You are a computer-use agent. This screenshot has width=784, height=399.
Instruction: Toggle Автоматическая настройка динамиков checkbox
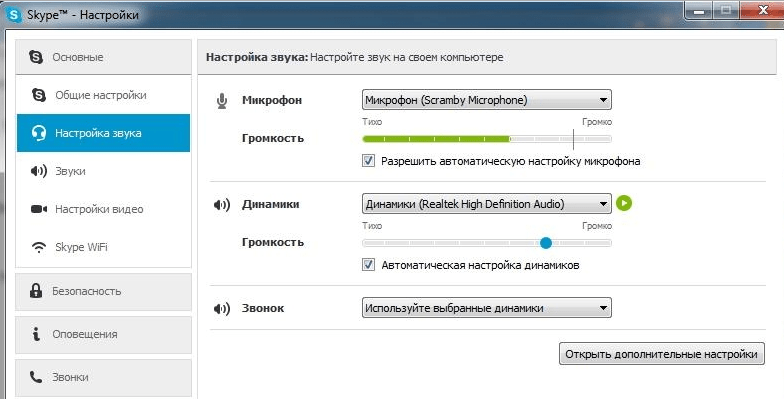tap(368, 265)
